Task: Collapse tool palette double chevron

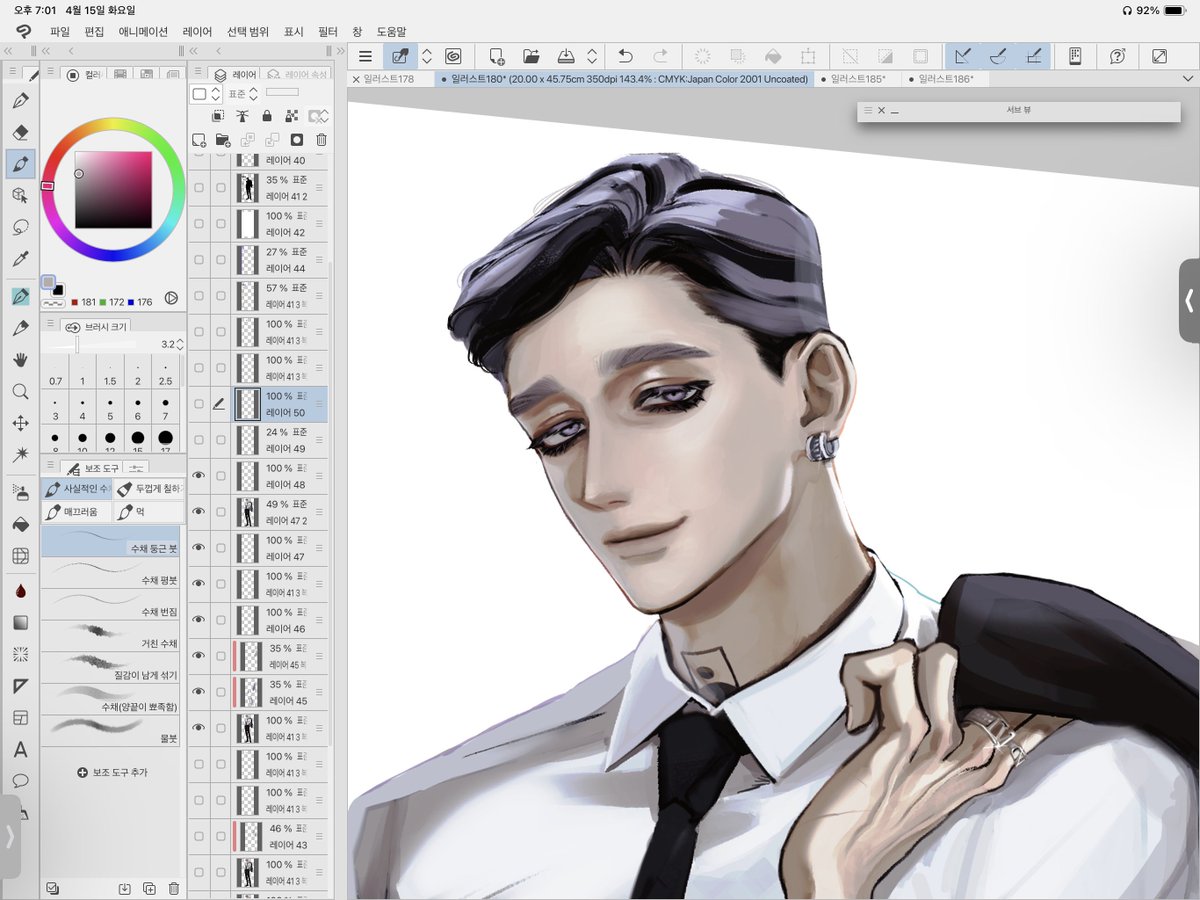Action: pos(10,51)
